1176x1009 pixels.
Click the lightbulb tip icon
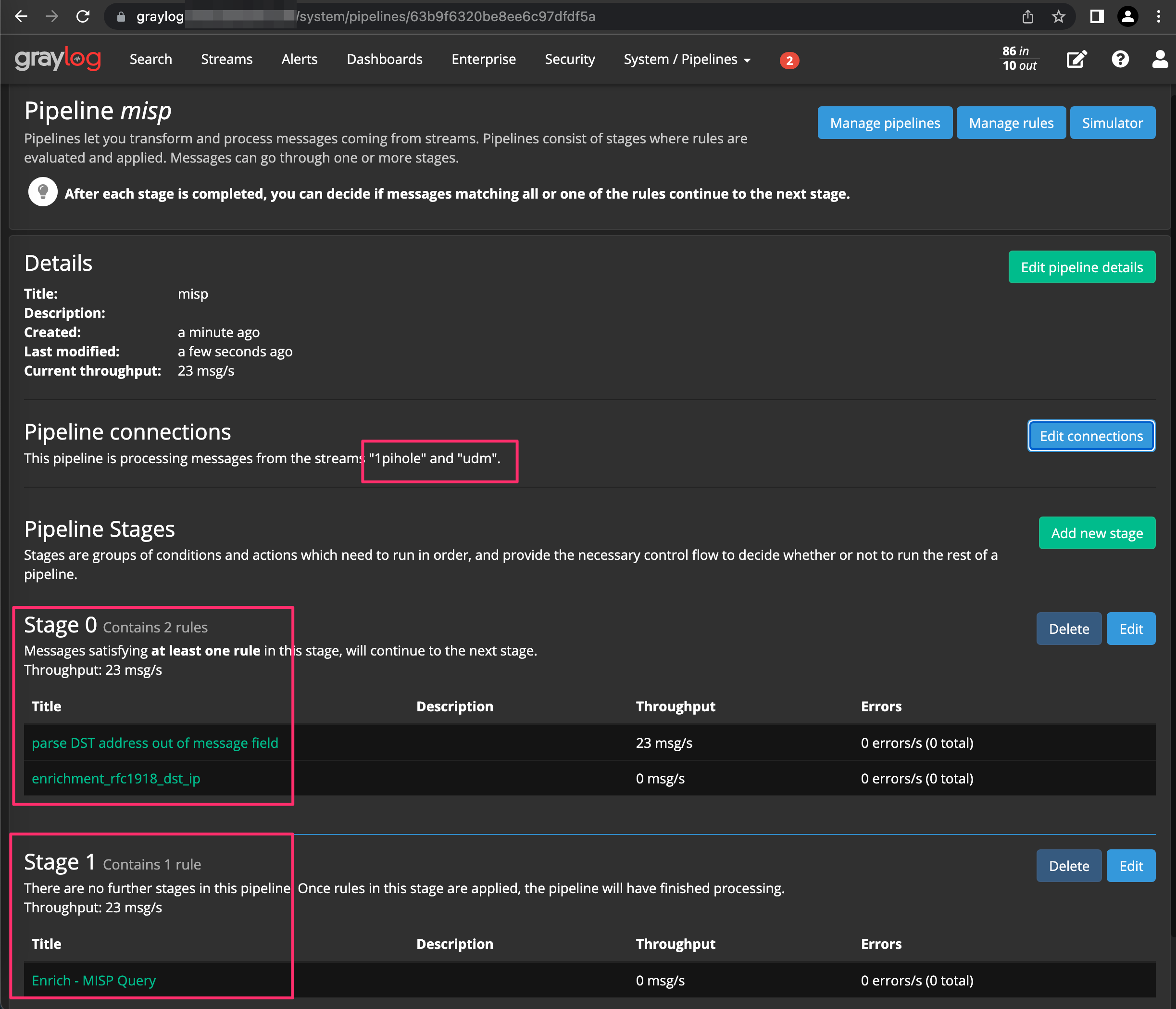tap(42, 191)
